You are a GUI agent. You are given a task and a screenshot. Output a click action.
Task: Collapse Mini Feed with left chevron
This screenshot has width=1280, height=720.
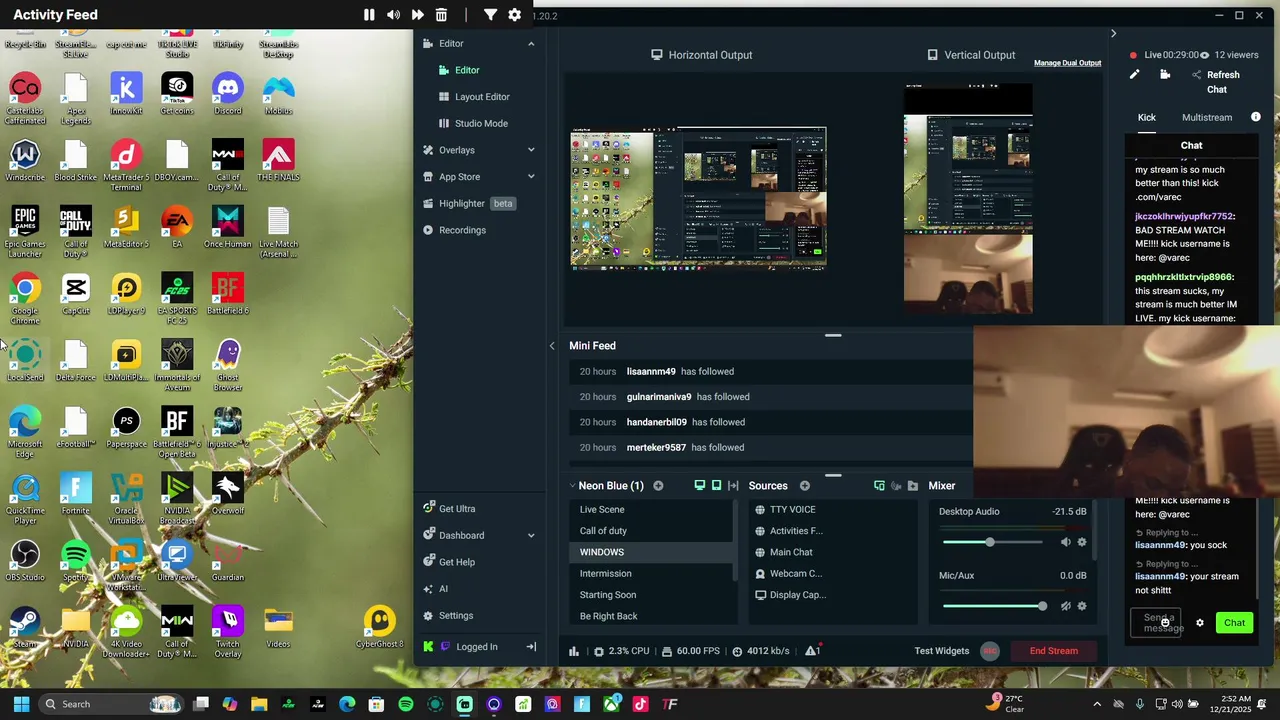coord(552,346)
